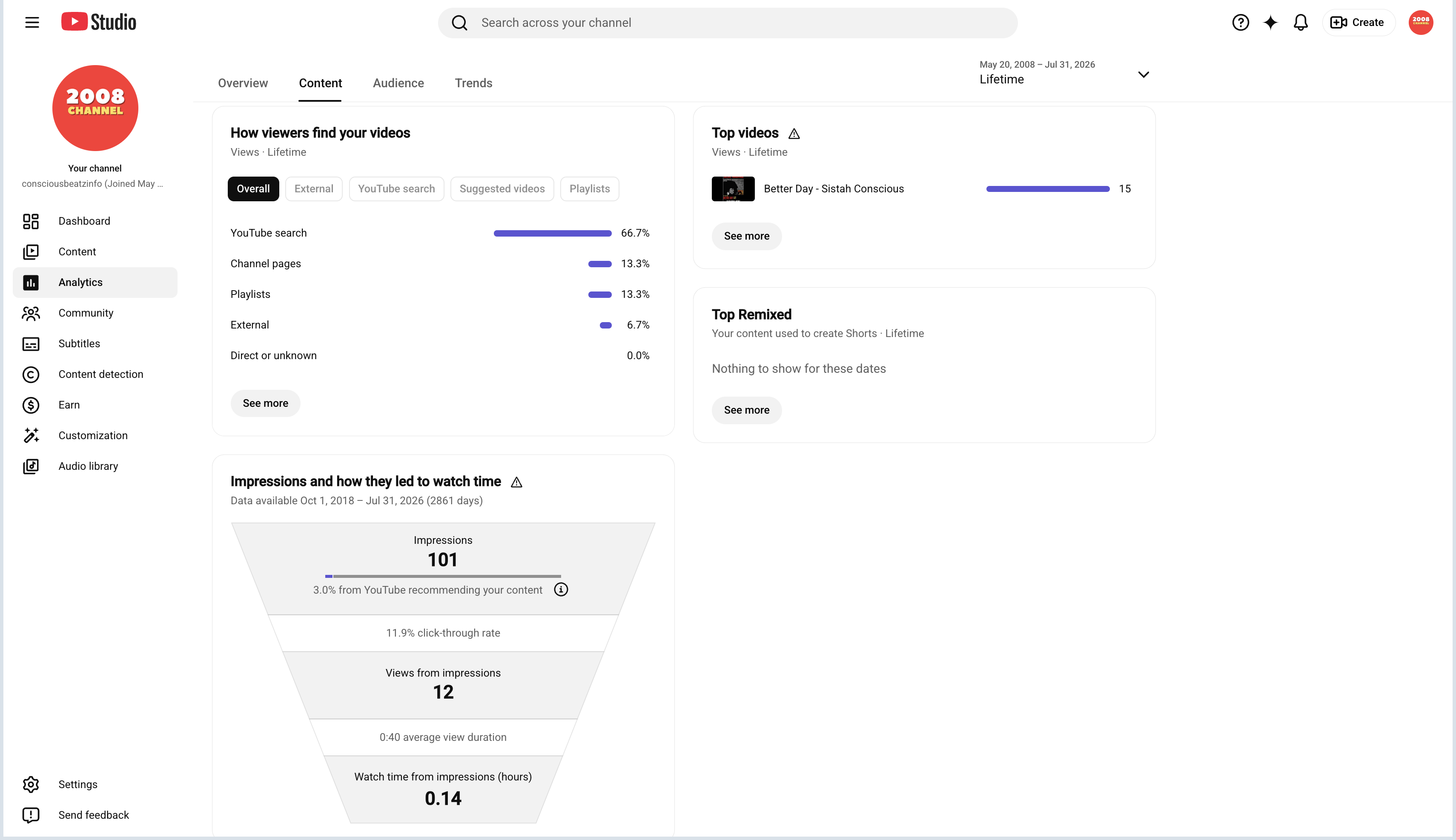Click the help question mark icon
Image resolution: width=1456 pixels, height=840 pixels.
point(1240,23)
